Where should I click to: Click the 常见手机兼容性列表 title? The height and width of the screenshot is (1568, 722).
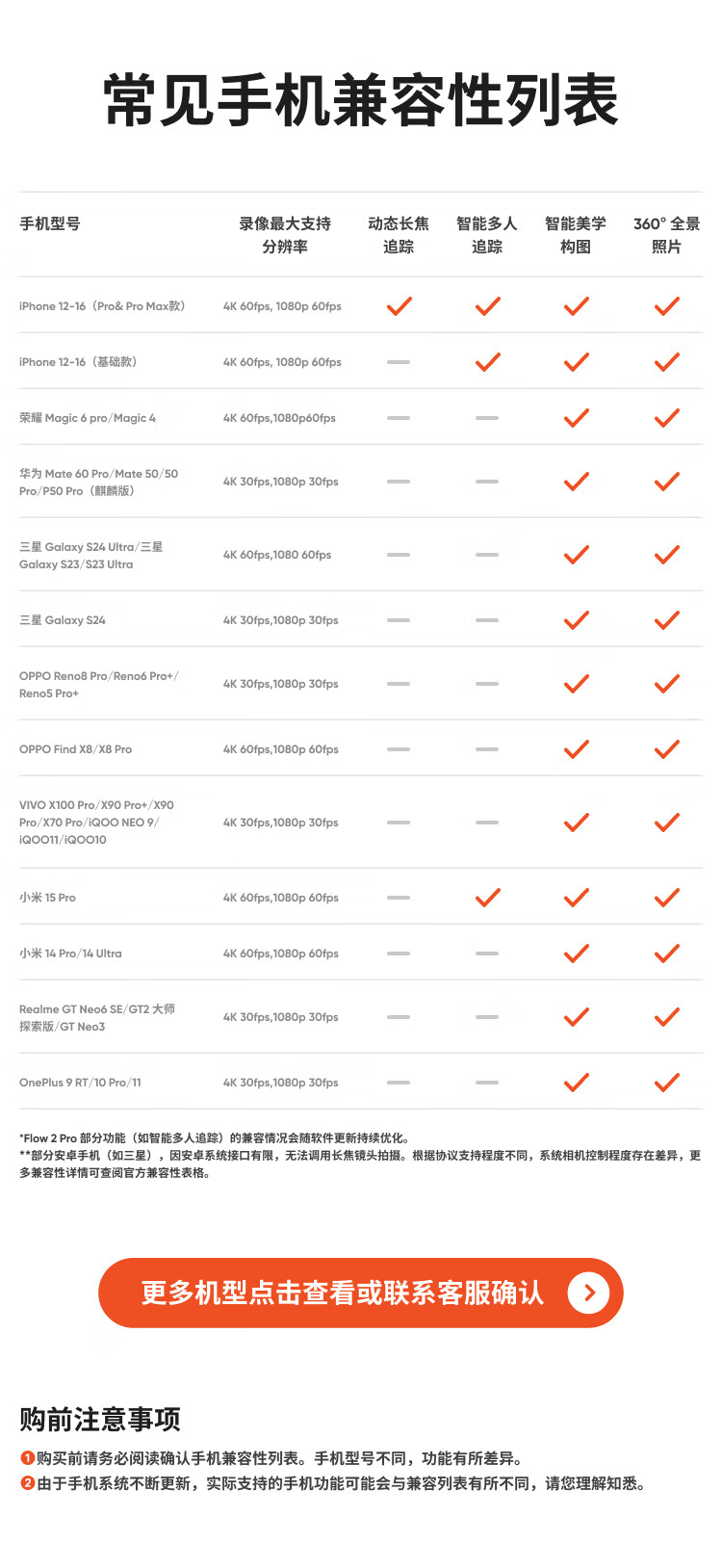pos(361,100)
